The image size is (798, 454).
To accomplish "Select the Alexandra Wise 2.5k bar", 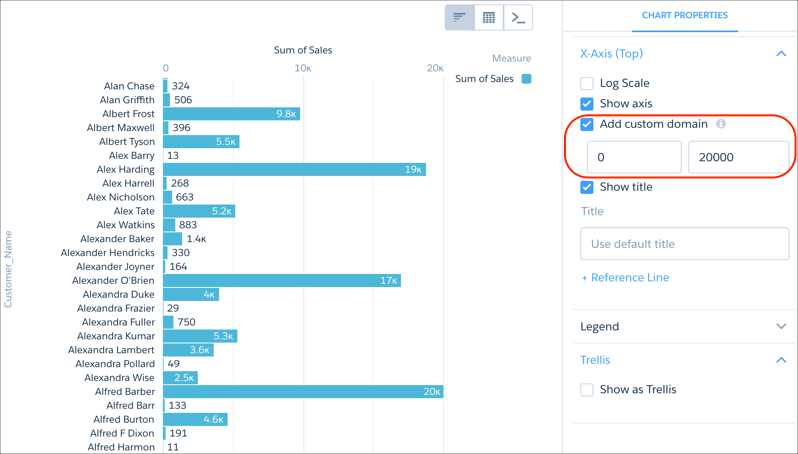I will click(x=181, y=378).
